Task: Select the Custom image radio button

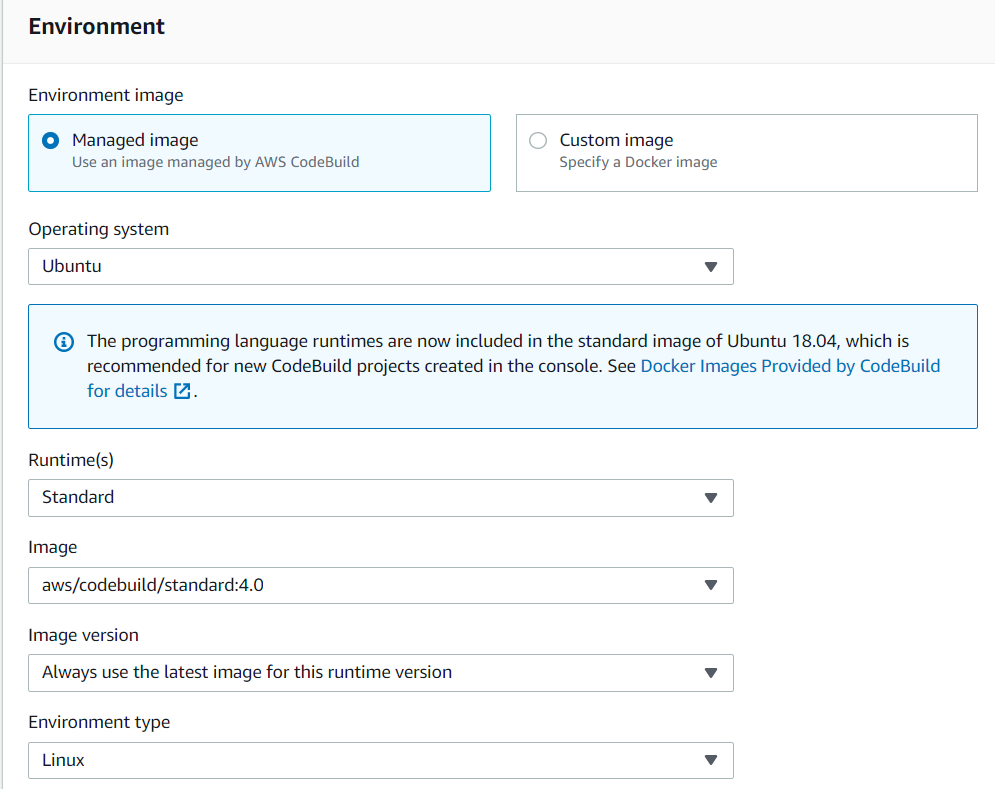Action: (x=538, y=140)
